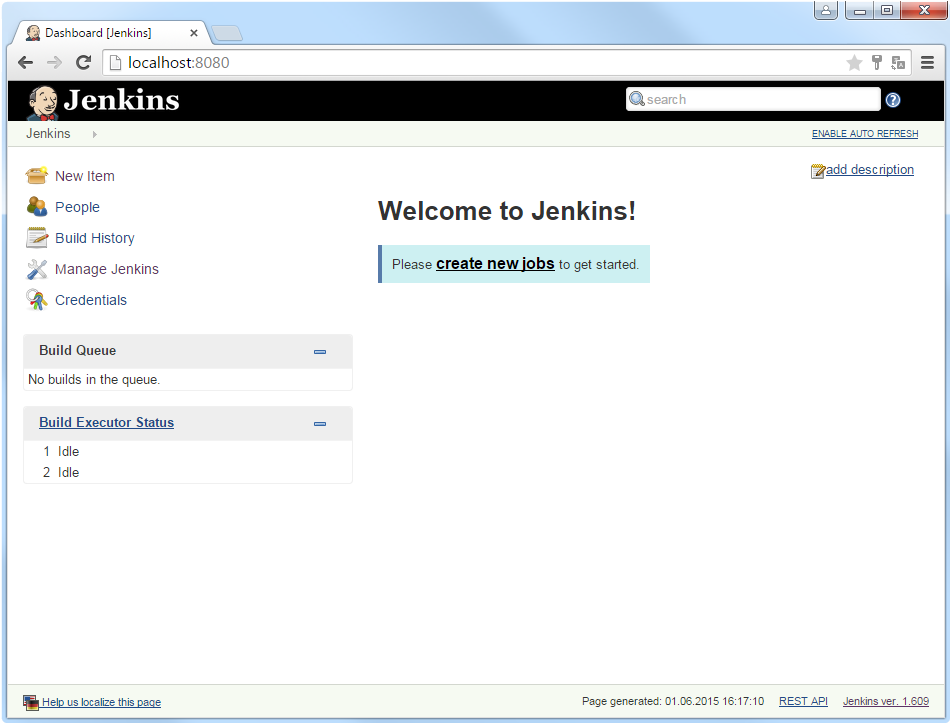Click the Jenkins breadcrumb link

48,133
